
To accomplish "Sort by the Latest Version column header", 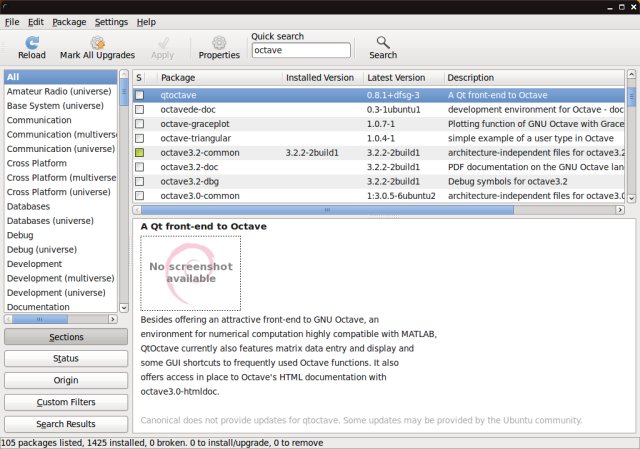I will pyautogui.click(x=401, y=77).
